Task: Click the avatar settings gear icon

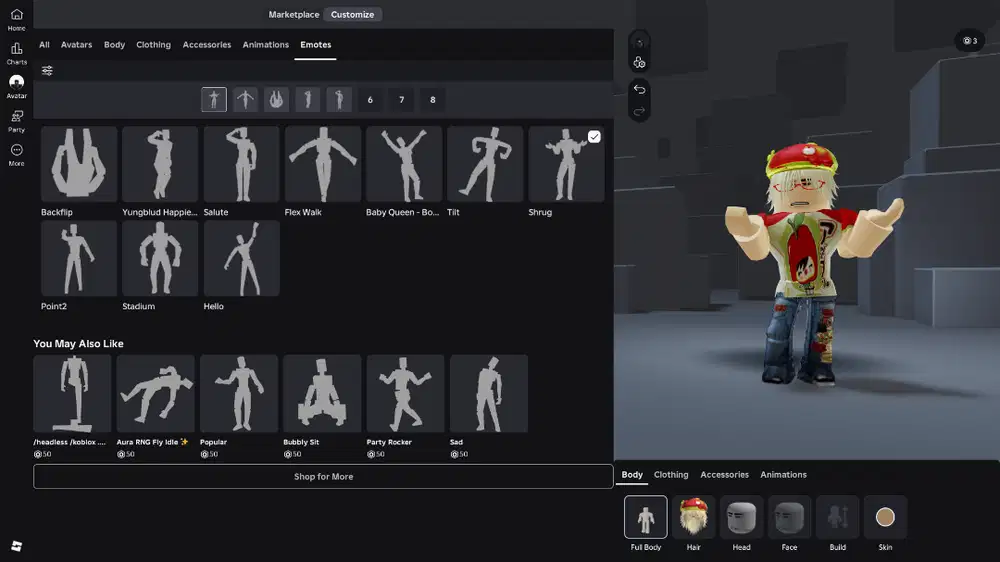Action: pos(639,62)
